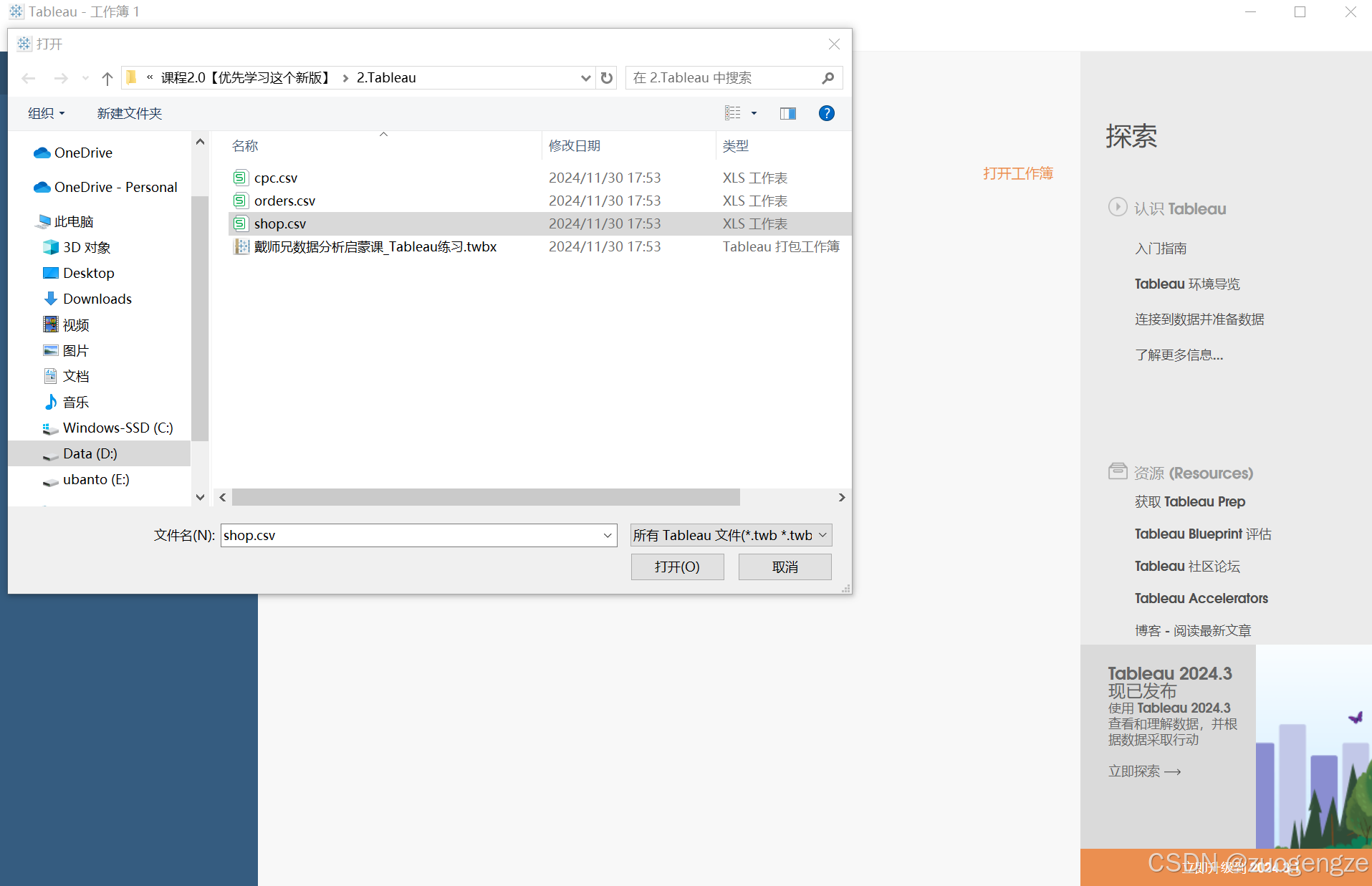Image resolution: width=1372 pixels, height=886 pixels.
Task: Click horizontal scrollbar left arrow
Action: [223, 497]
